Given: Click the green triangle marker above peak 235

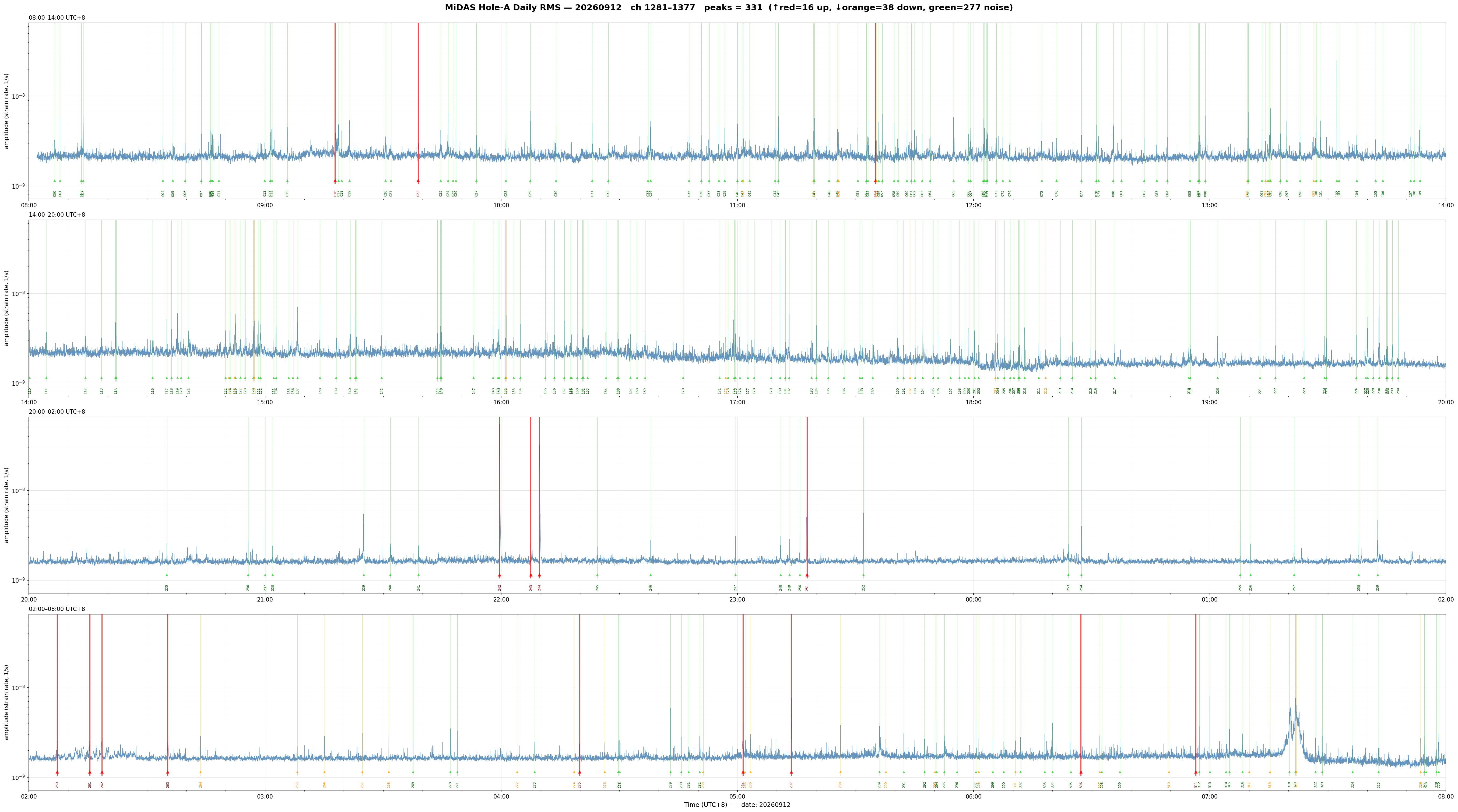Looking at the screenshot, I should point(167,575).
